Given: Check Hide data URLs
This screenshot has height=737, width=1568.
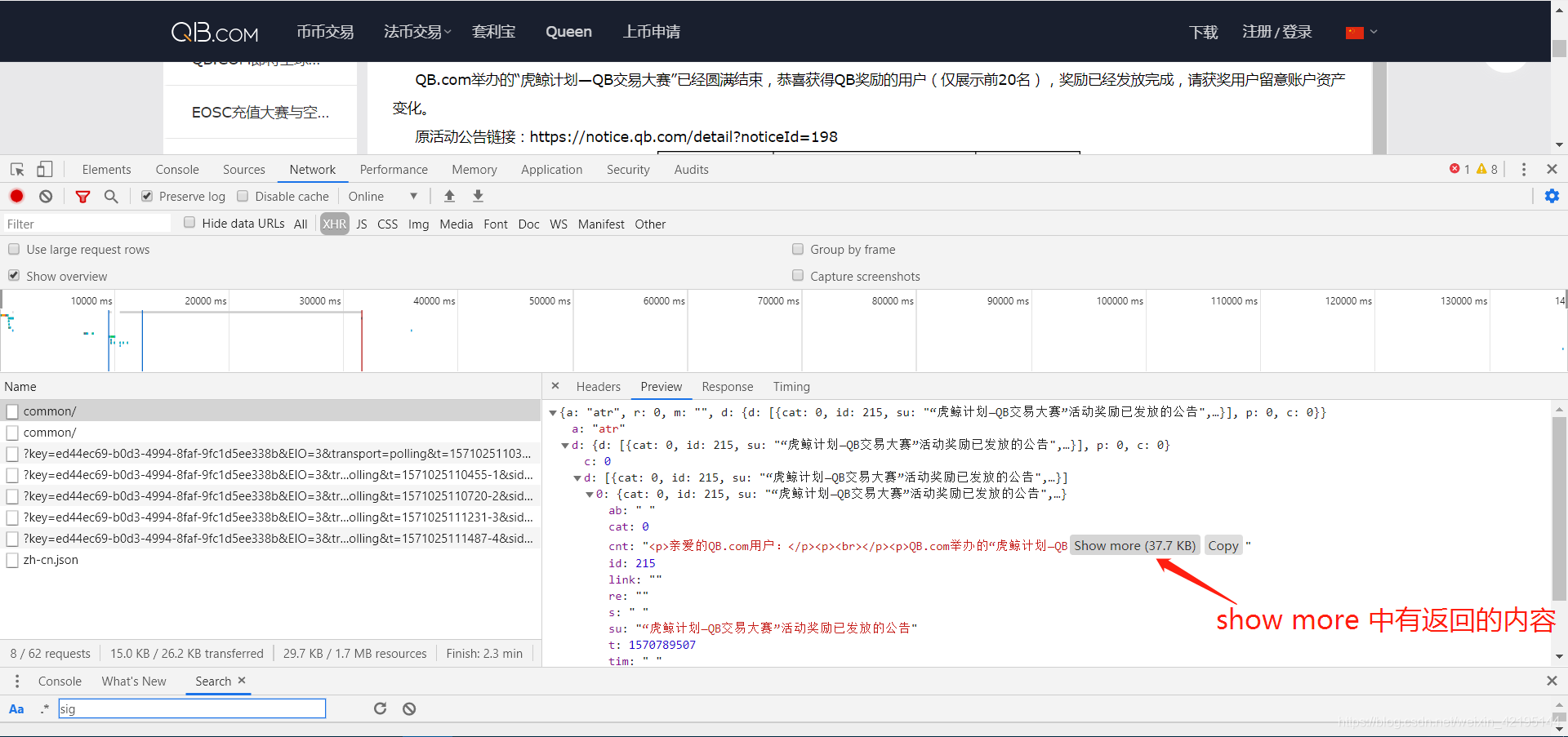Looking at the screenshot, I should coord(189,222).
